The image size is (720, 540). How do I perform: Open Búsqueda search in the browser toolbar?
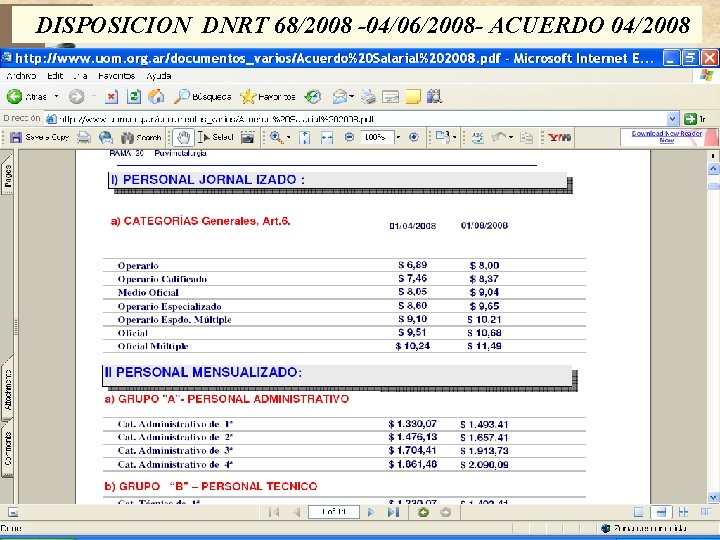(202, 97)
